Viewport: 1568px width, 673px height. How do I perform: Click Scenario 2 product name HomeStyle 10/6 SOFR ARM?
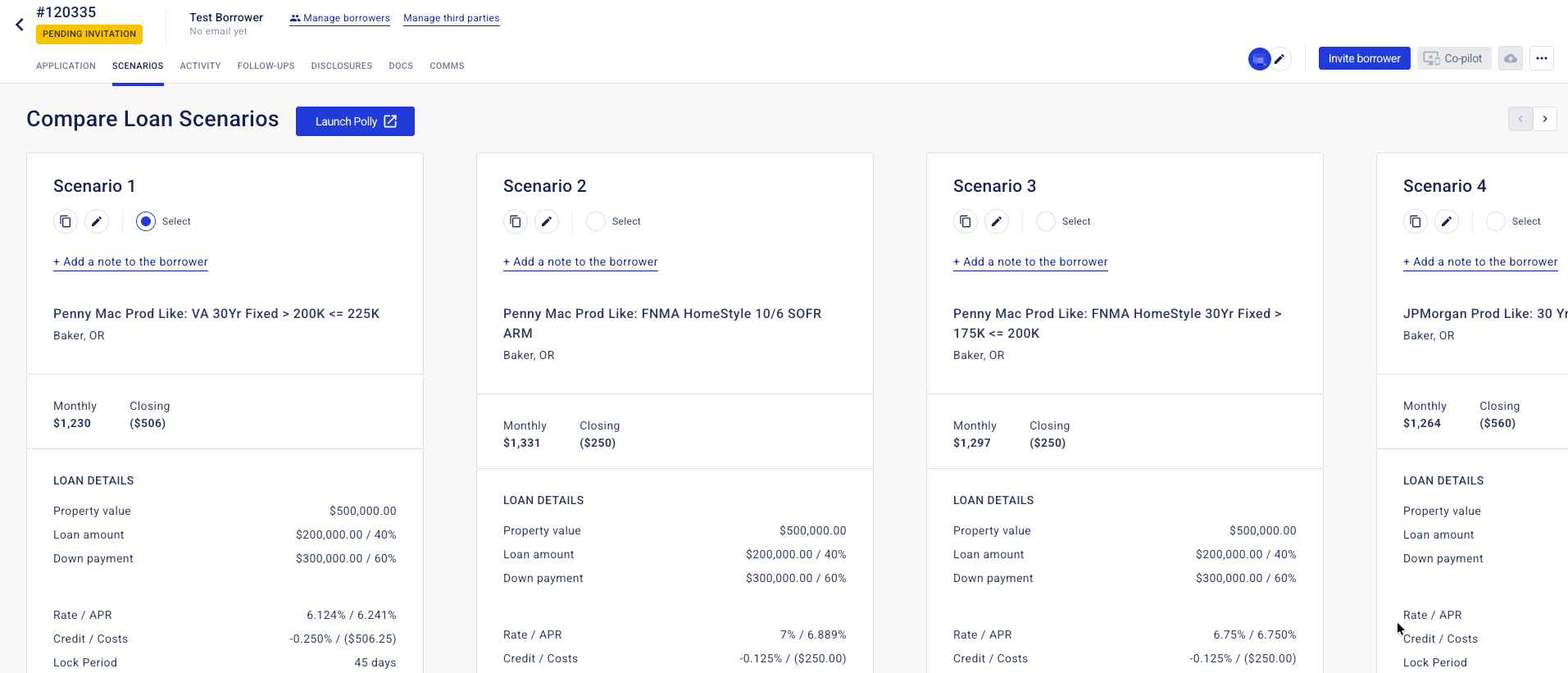tap(662, 324)
